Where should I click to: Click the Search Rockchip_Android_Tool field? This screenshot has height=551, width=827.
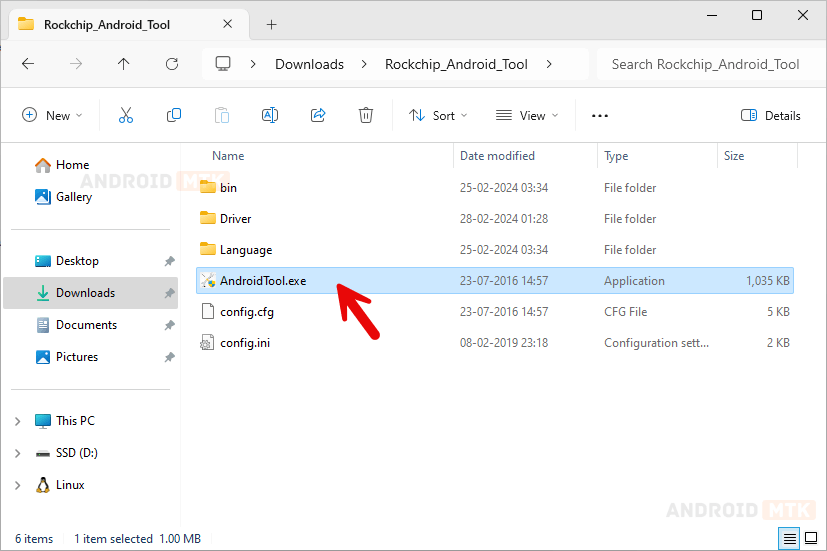[x=705, y=64]
